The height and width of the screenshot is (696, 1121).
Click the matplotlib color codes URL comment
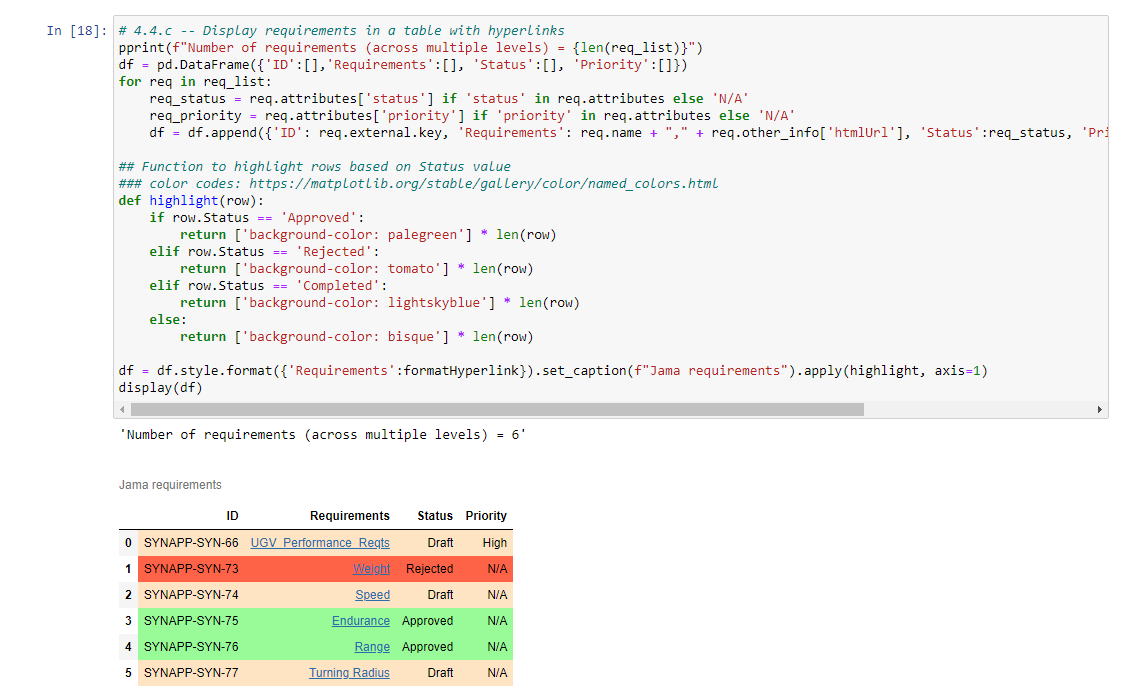(x=418, y=184)
